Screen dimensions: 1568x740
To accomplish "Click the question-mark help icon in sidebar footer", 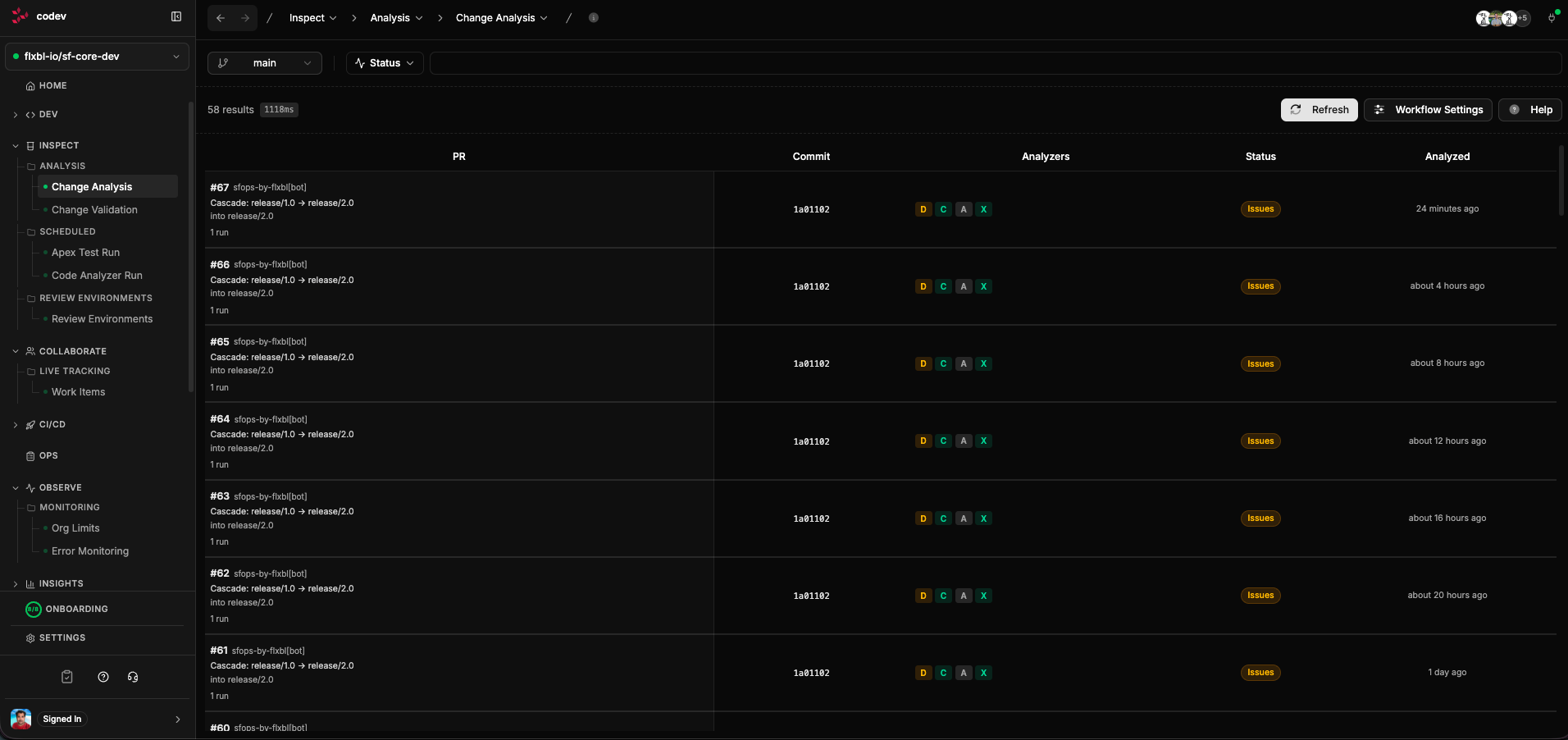I will coord(103,677).
